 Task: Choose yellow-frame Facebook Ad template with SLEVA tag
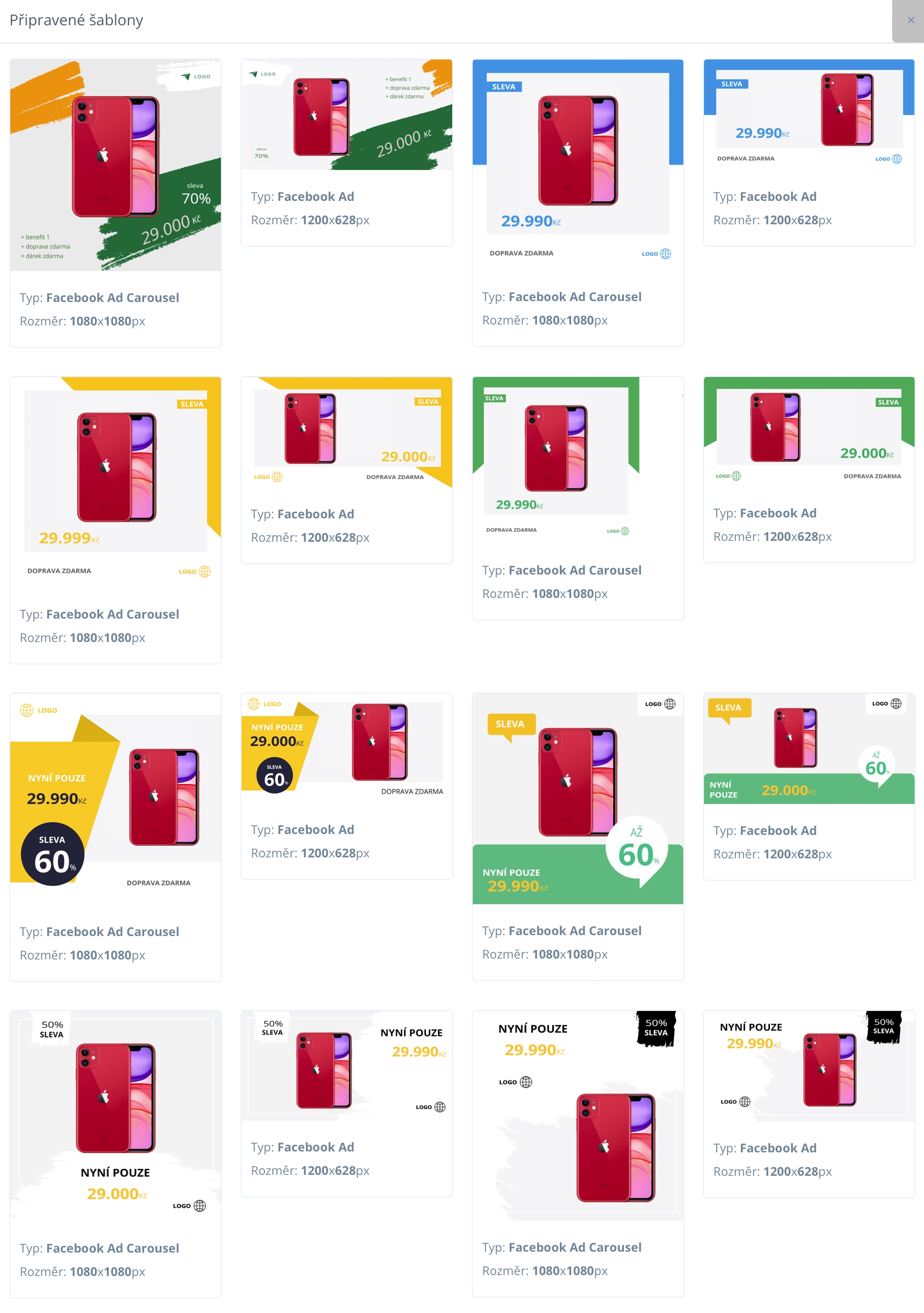coord(346,432)
